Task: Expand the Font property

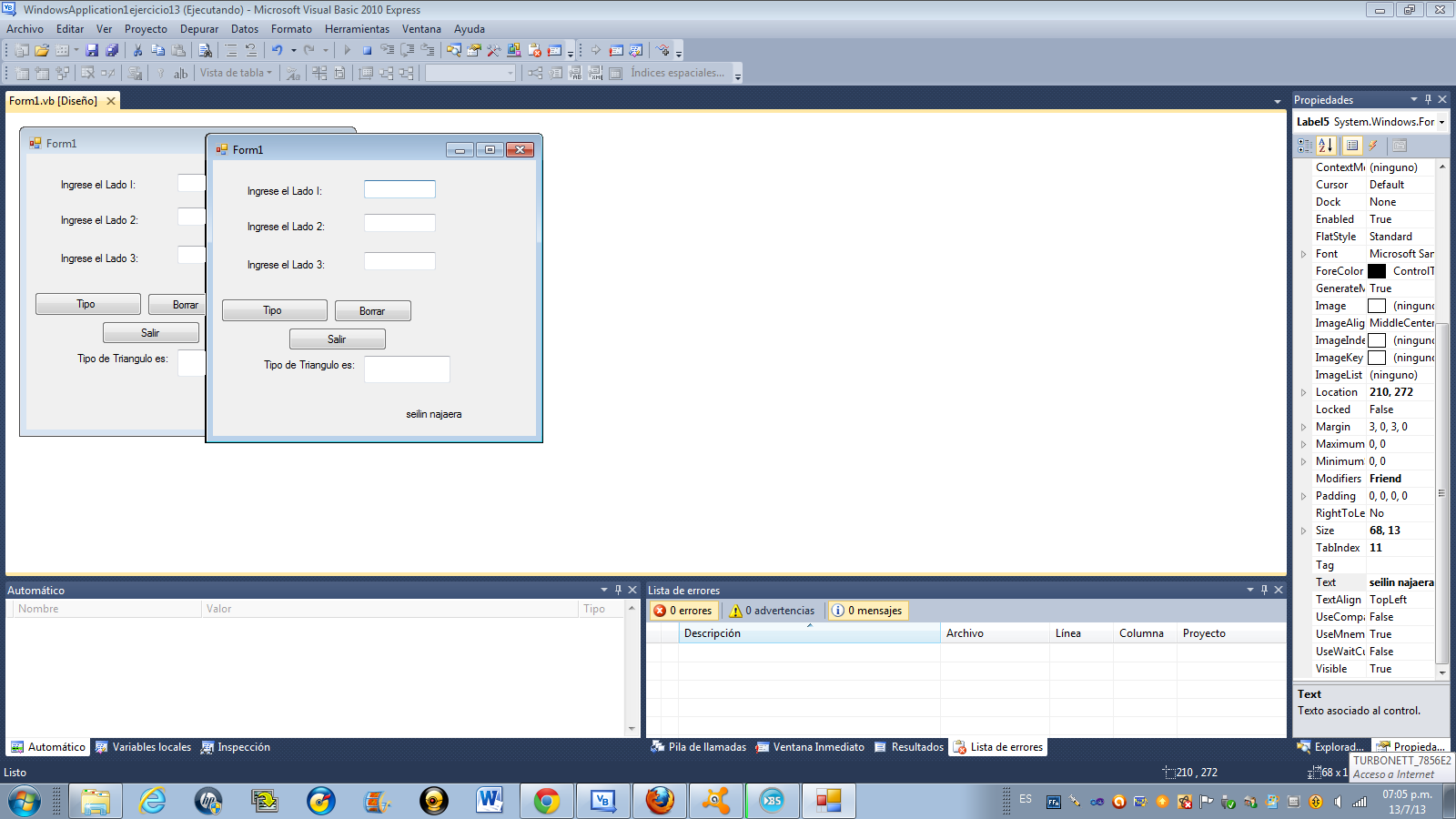Action: click(x=1305, y=253)
